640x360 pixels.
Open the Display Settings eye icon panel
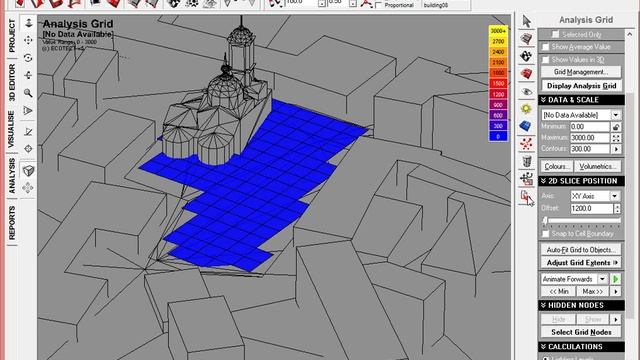[527, 91]
